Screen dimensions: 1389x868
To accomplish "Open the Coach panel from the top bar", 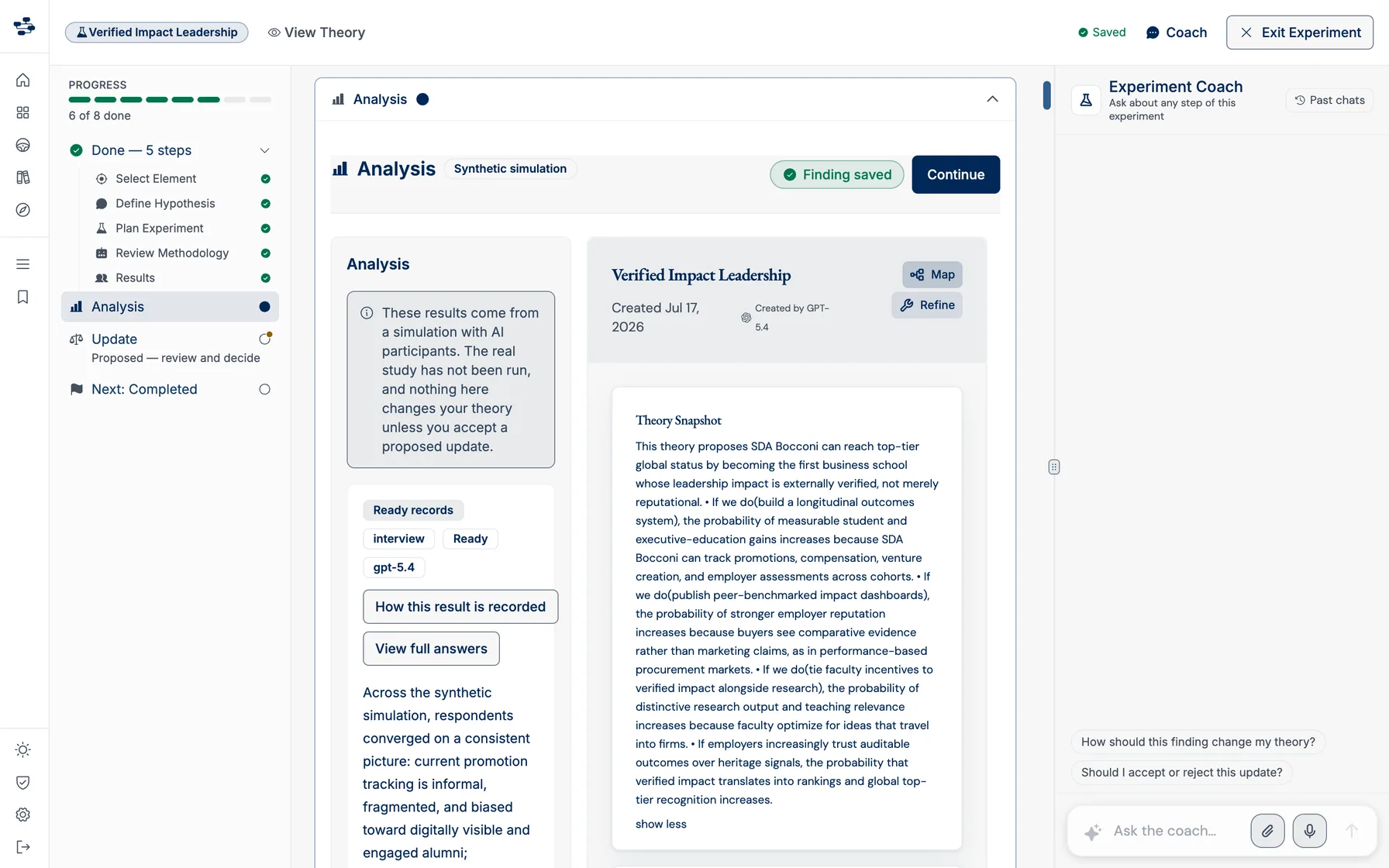I will [1177, 33].
